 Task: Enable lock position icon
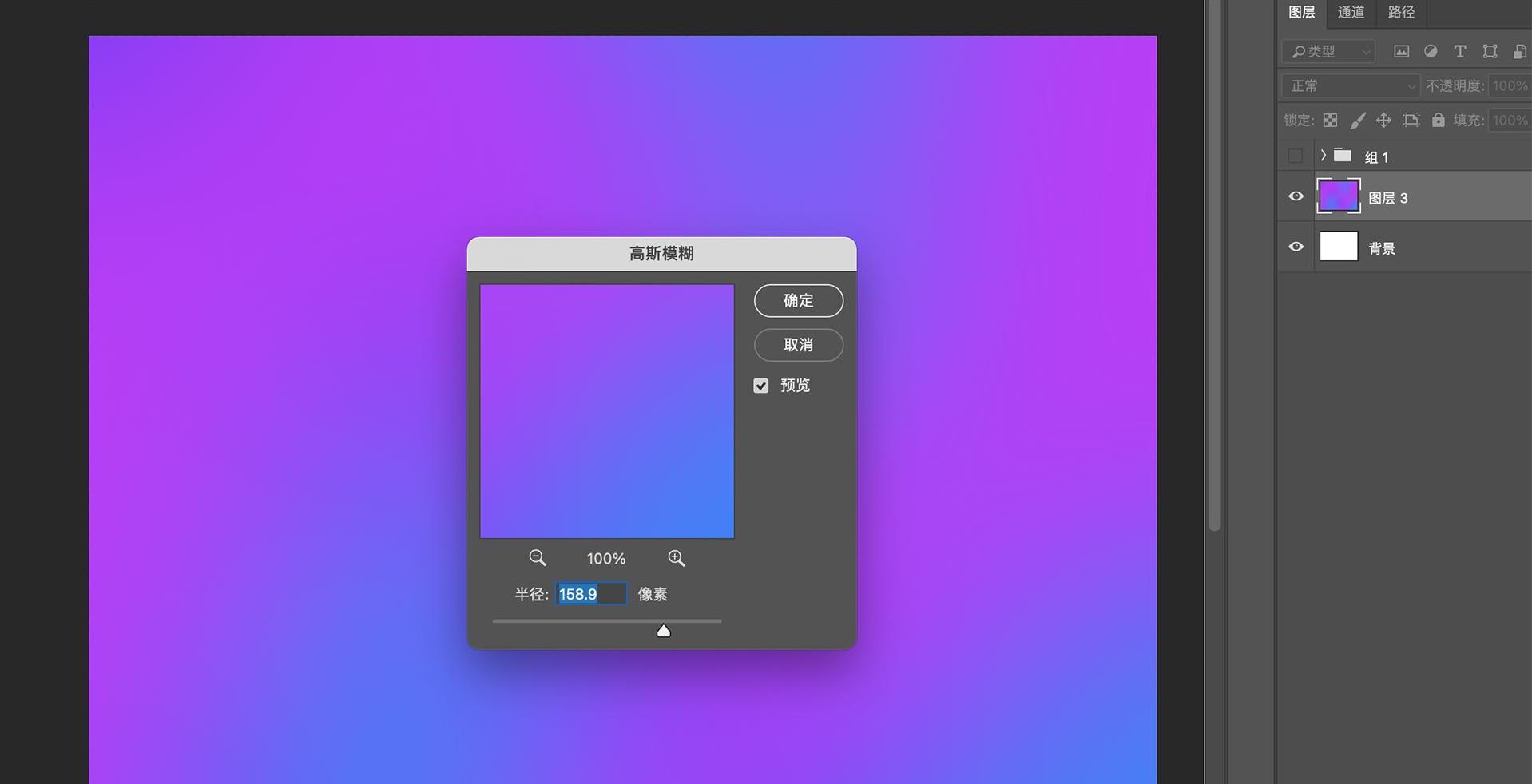click(x=1383, y=121)
